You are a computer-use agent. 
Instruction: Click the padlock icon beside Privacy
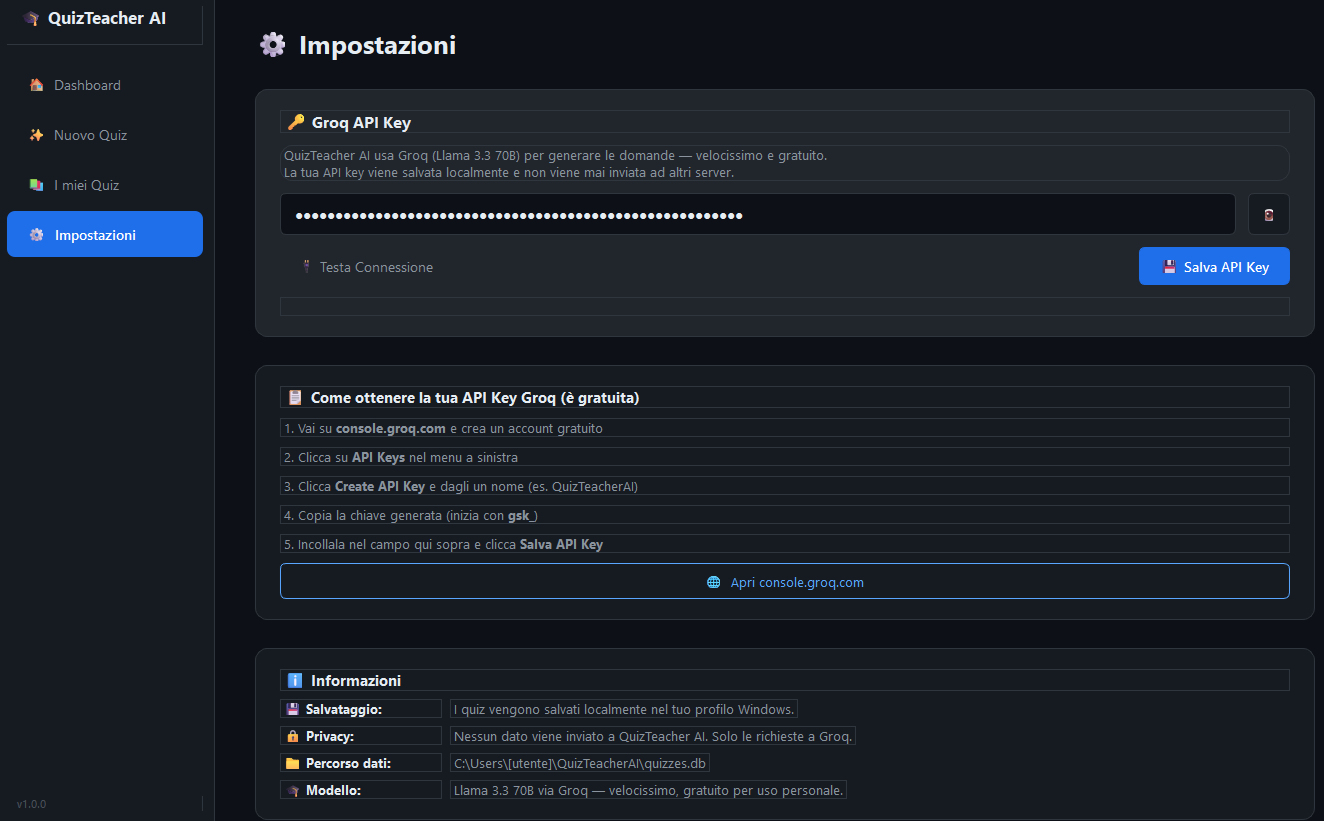point(293,736)
